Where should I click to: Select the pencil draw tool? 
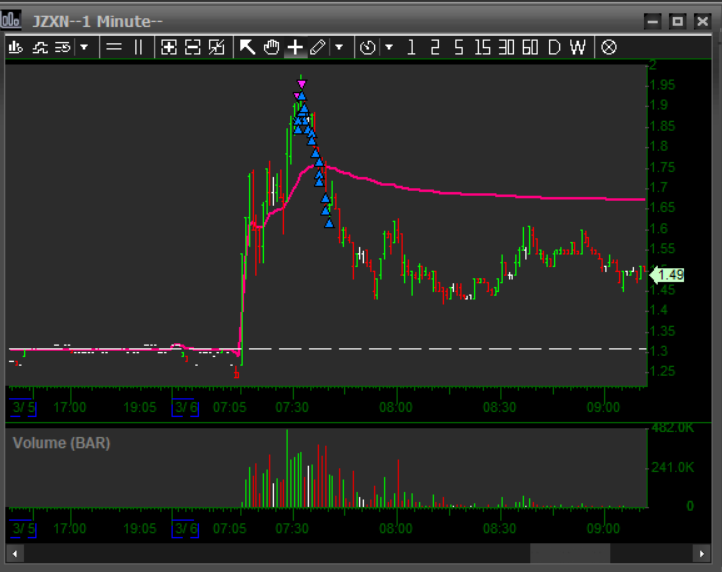[x=318, y=47]
